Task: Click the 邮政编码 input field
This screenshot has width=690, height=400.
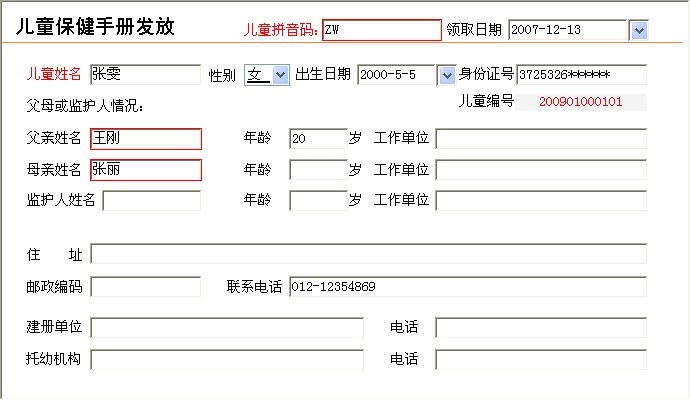Action: 145,287
